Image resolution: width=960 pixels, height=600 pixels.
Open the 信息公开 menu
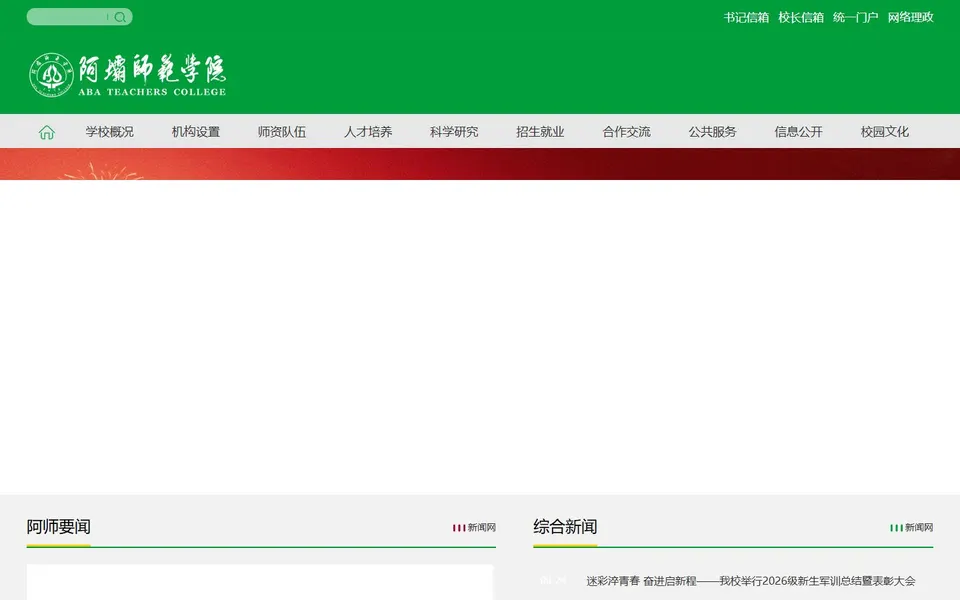[798, 132]
